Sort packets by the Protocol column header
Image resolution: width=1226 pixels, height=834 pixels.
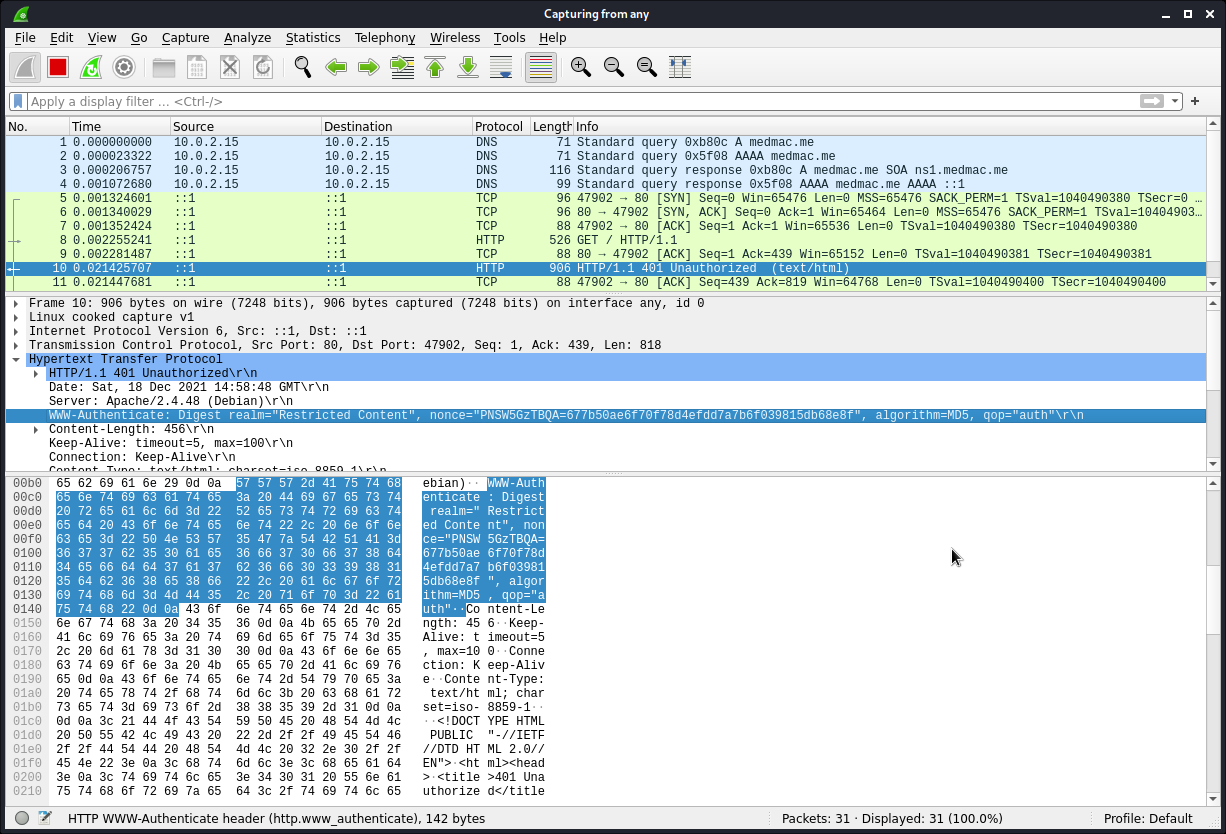pyautogui.click(x=501, y=127)
